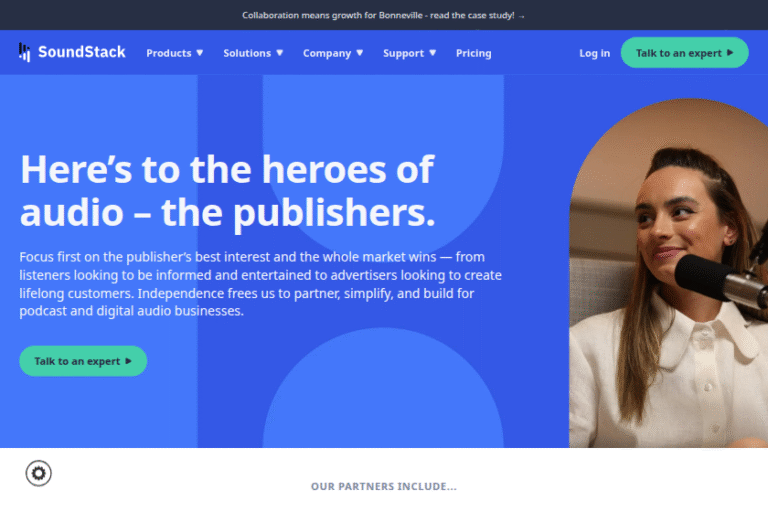Expand the Company dropdown arrow
This screenshot has width=768, height=512.
pyautogui.click(x=360, y=53)
